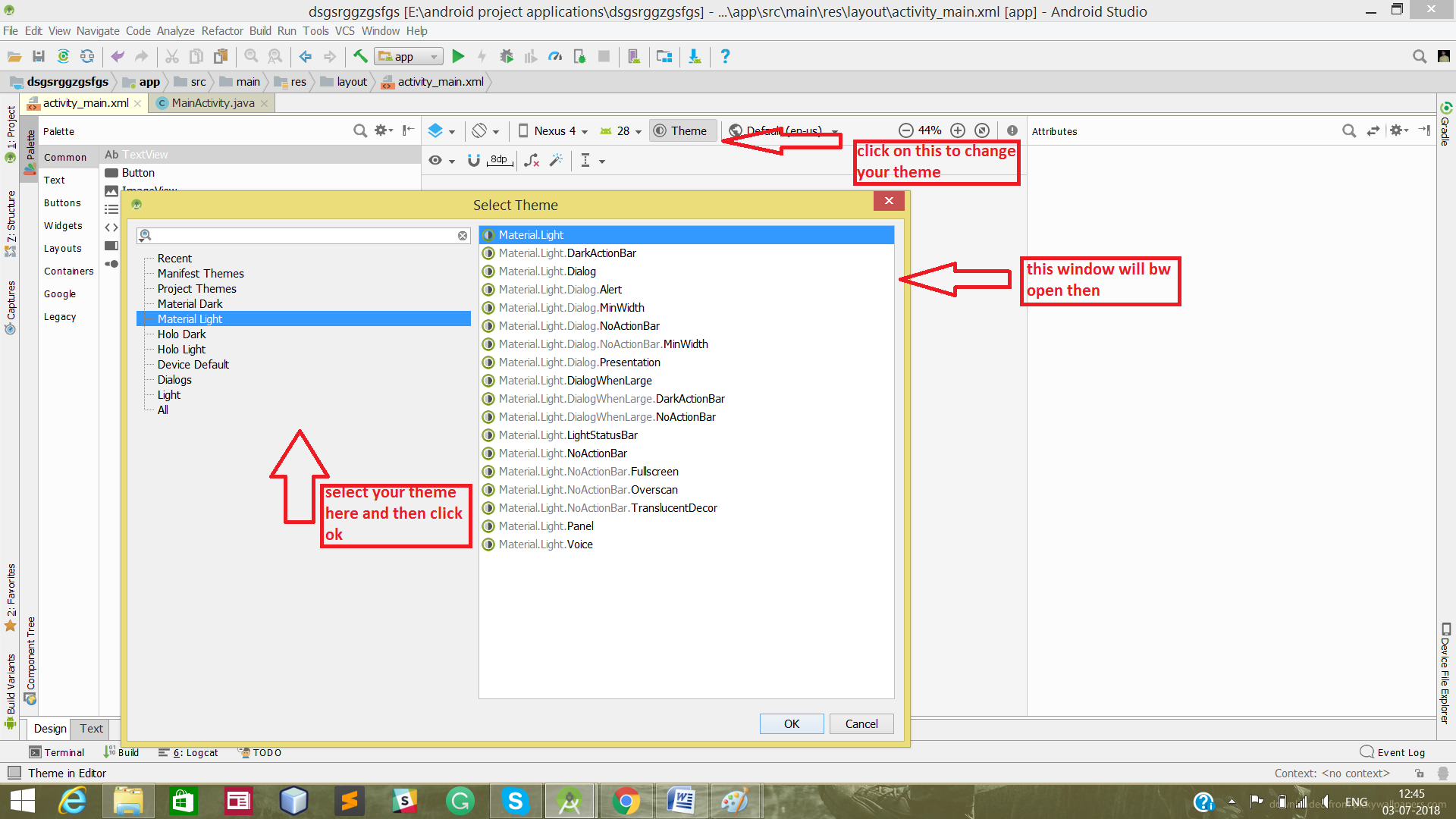Open the Logcat tool window

click(x=188, y=752)
